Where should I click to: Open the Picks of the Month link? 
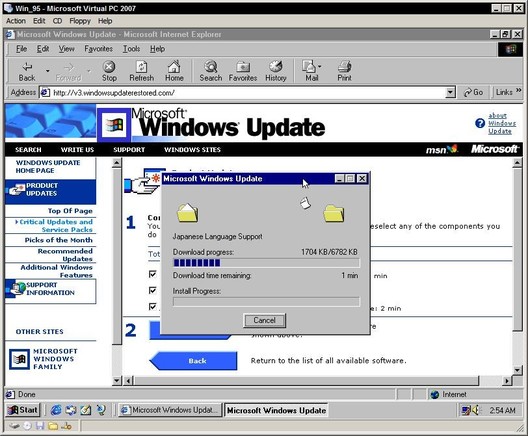(58, 240)
